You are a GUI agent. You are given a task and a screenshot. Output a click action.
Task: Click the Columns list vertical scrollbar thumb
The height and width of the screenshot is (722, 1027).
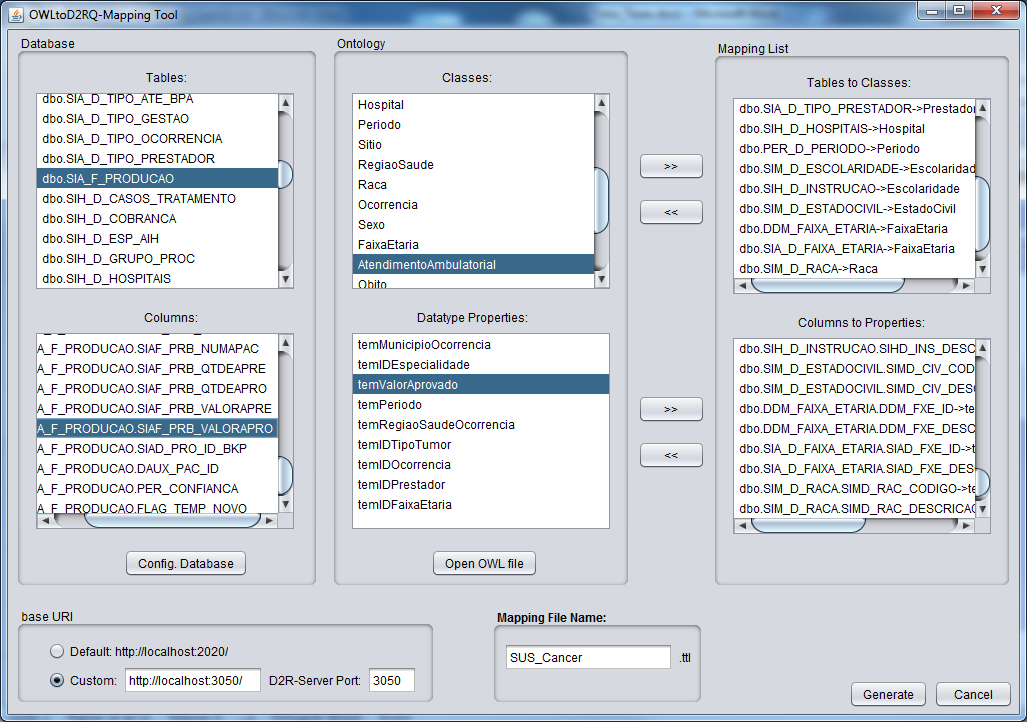(x=285, y=474)
